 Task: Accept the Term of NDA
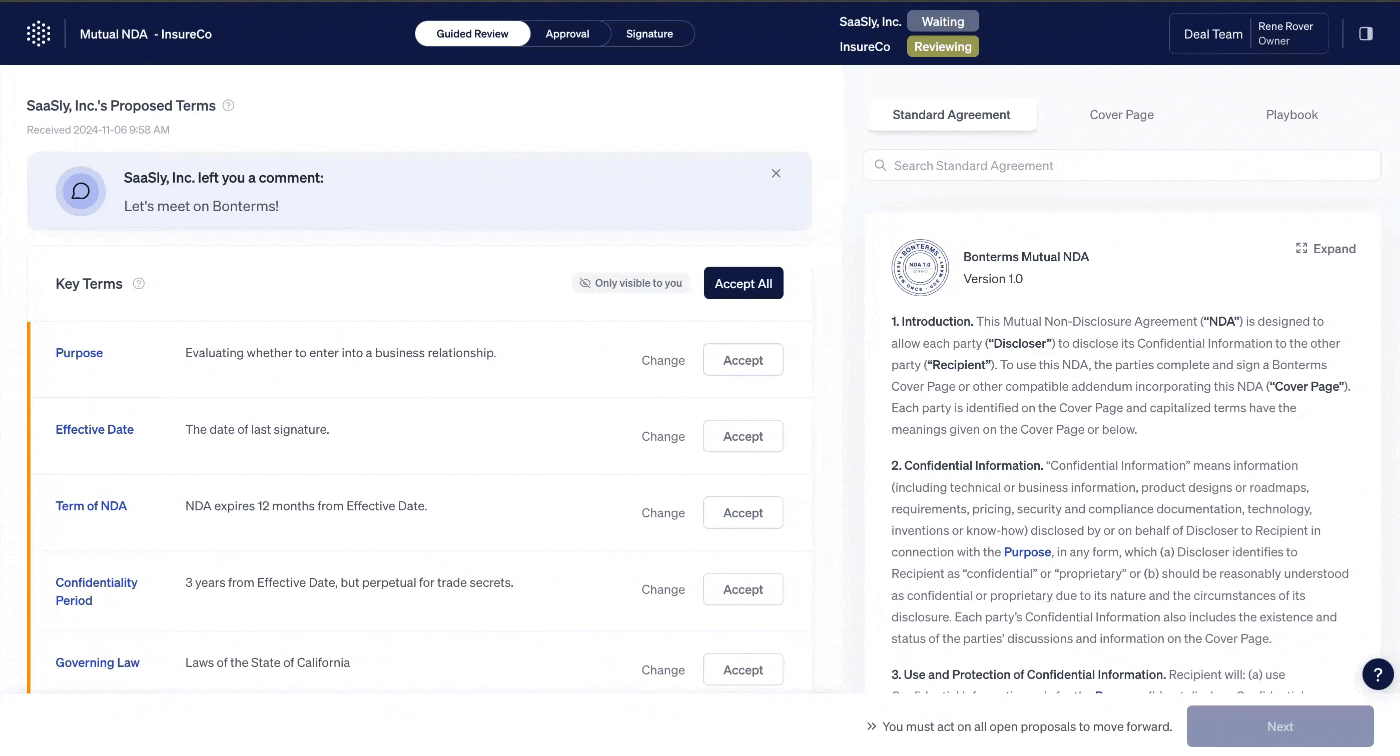click(x=743, y=513)
